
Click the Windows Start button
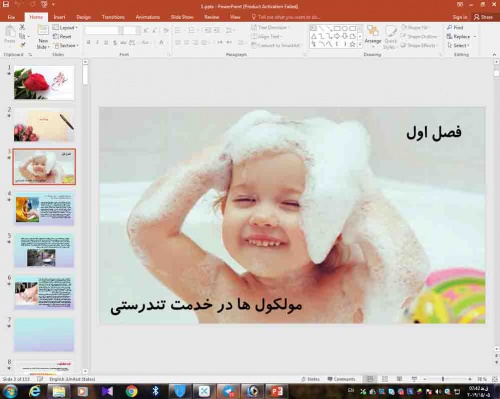click(10, 391)
